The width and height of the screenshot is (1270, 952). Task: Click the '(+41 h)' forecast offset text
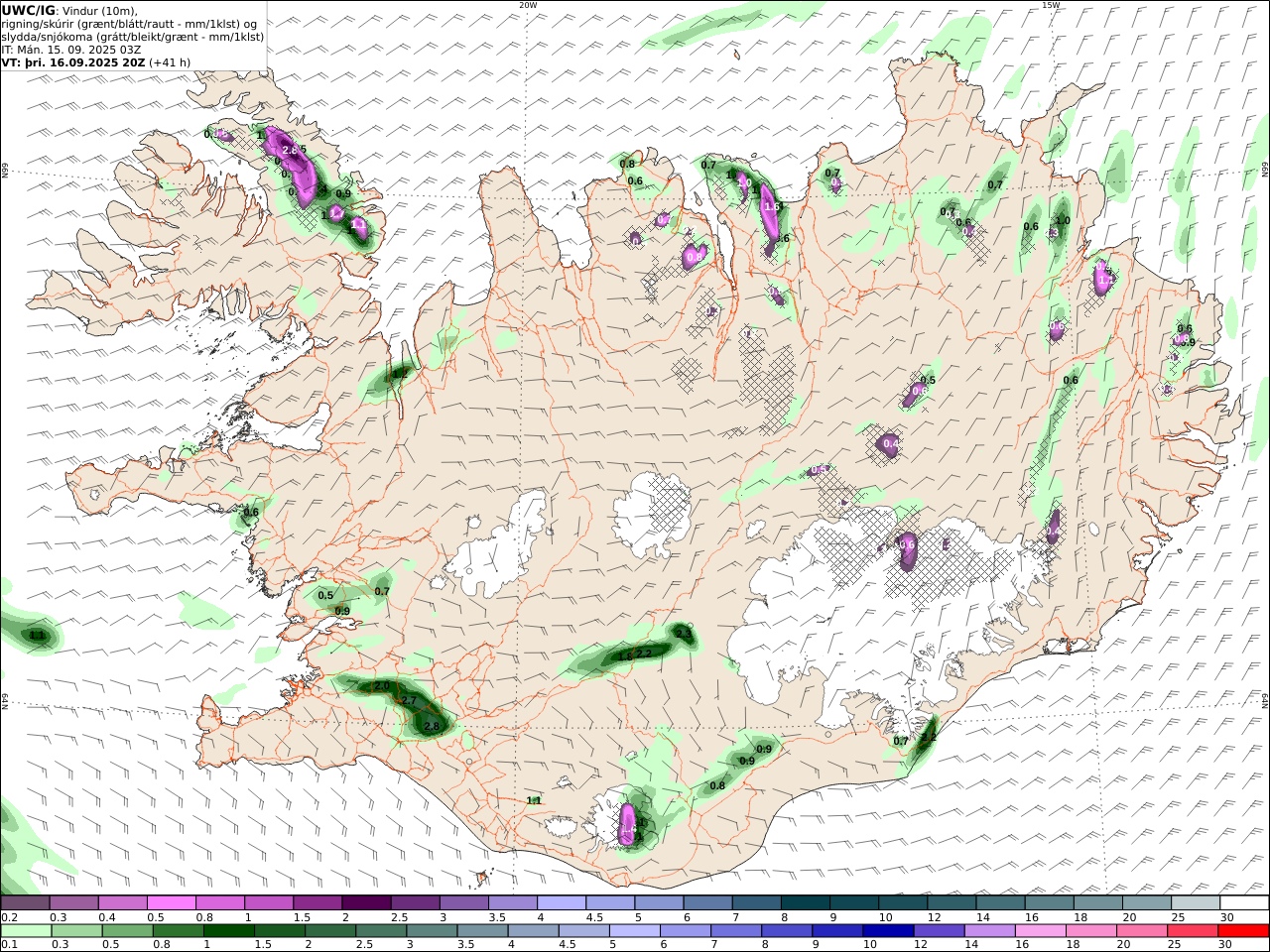(x=170, y=62)
